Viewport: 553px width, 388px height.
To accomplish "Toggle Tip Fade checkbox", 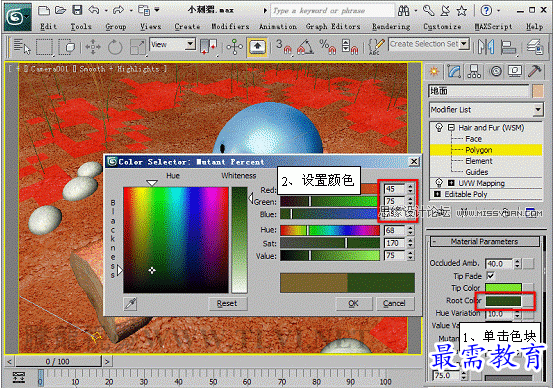I will (491, 275).
